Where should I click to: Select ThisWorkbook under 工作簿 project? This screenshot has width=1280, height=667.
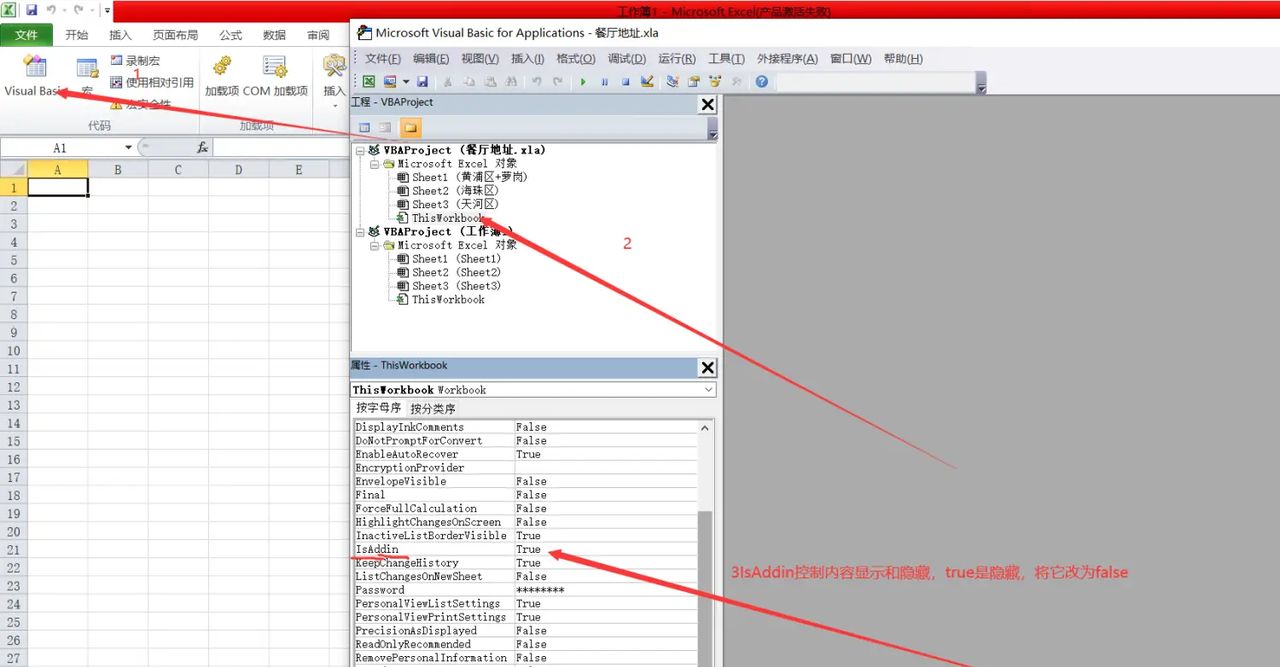coord(440,299)
